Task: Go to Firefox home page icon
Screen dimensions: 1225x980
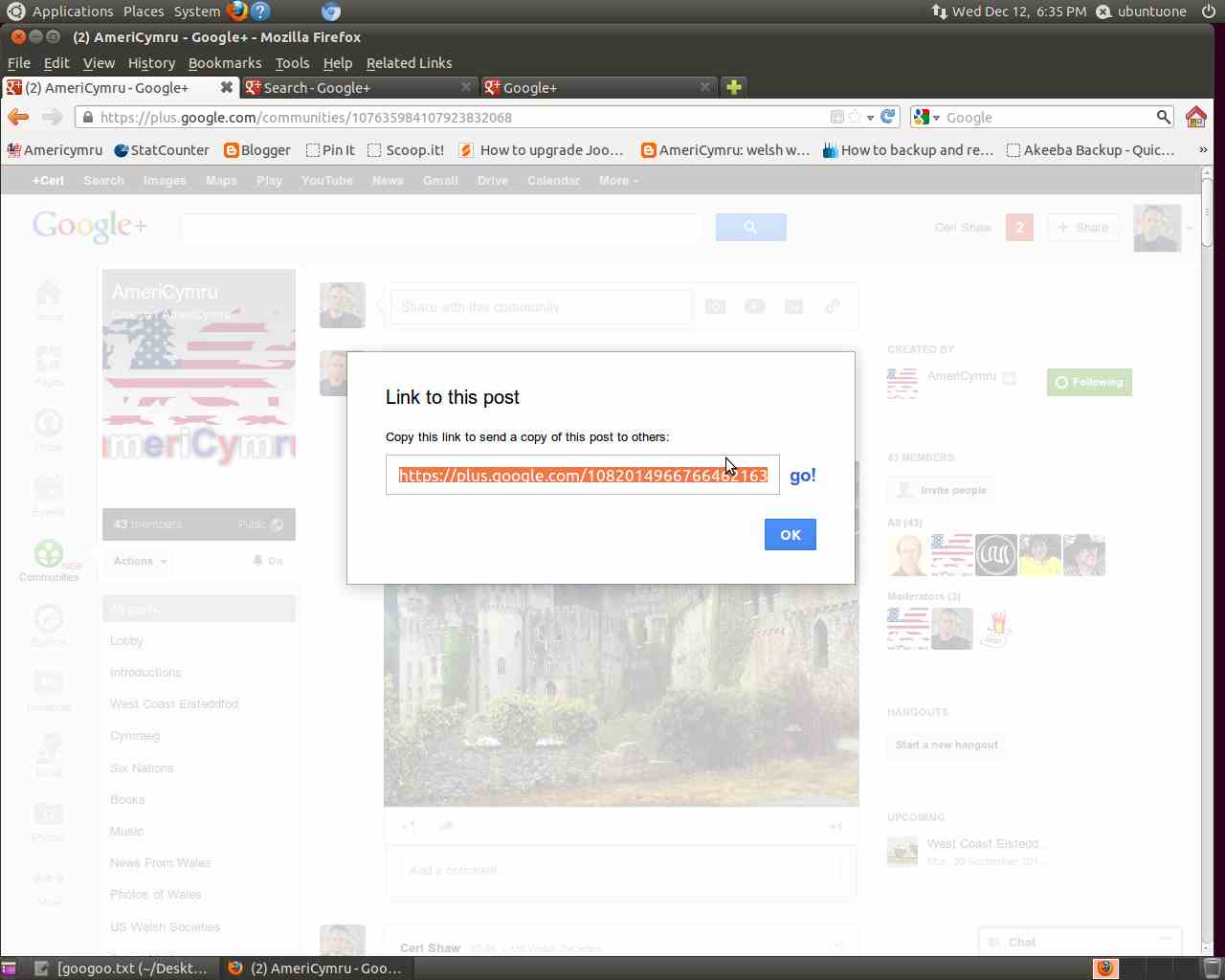Action: click(1195, 117)
